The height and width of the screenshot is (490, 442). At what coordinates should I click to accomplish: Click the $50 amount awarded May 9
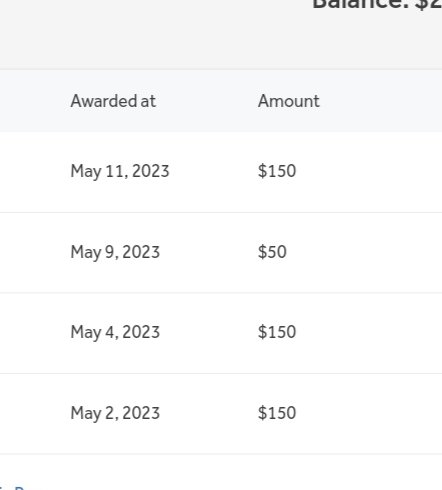click(x=272, y=252)
